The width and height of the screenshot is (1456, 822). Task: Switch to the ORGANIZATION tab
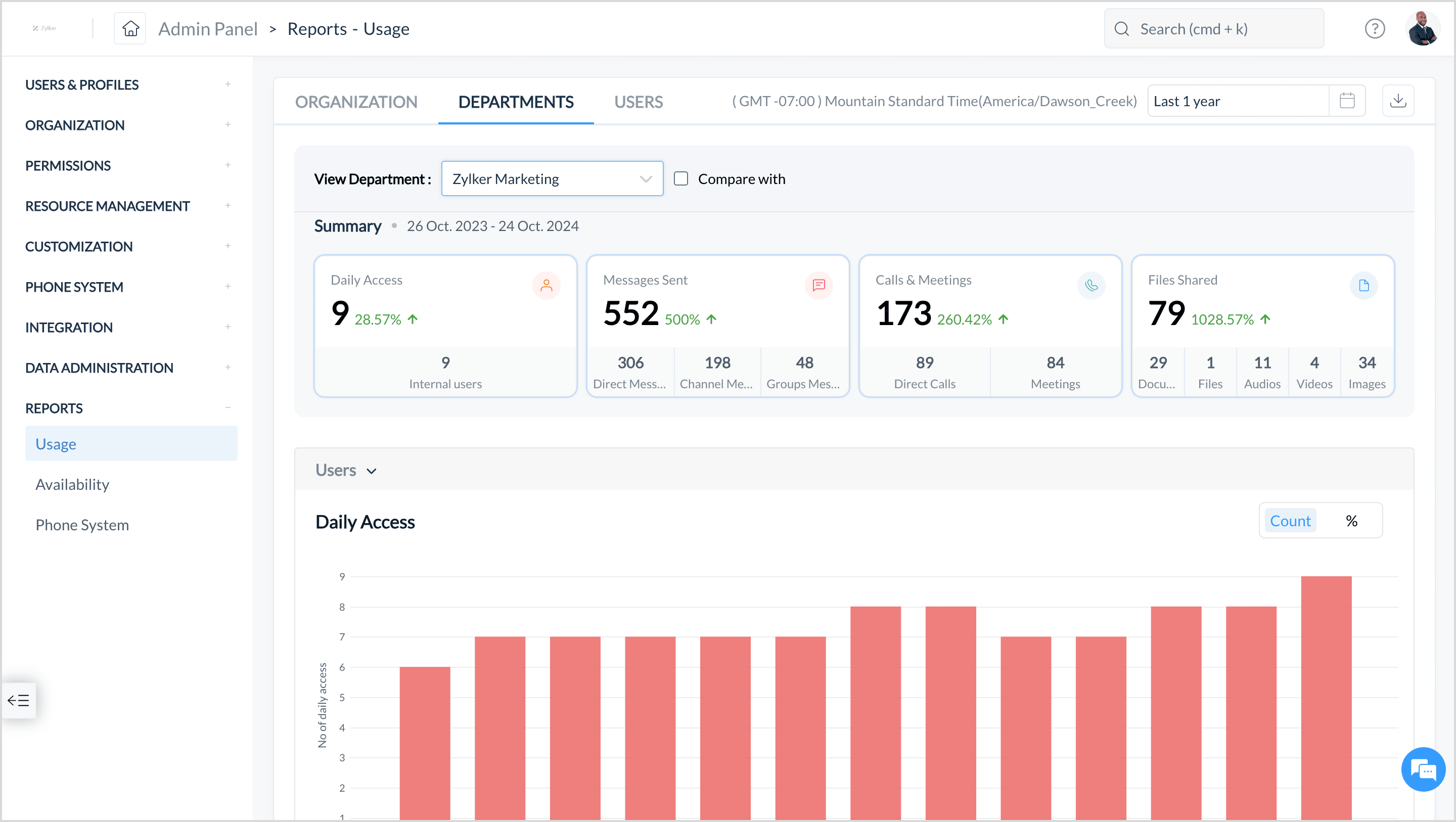pos(356,102)
